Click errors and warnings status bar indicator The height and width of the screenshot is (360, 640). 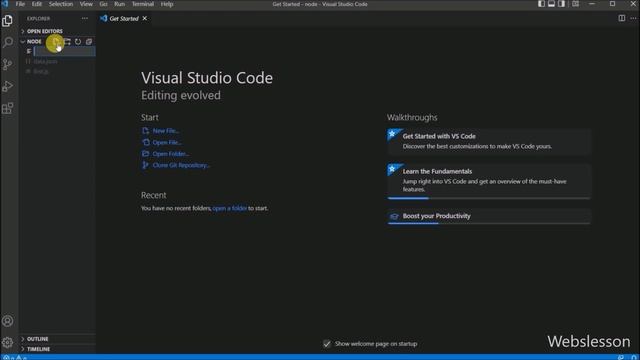pos(14,358)
